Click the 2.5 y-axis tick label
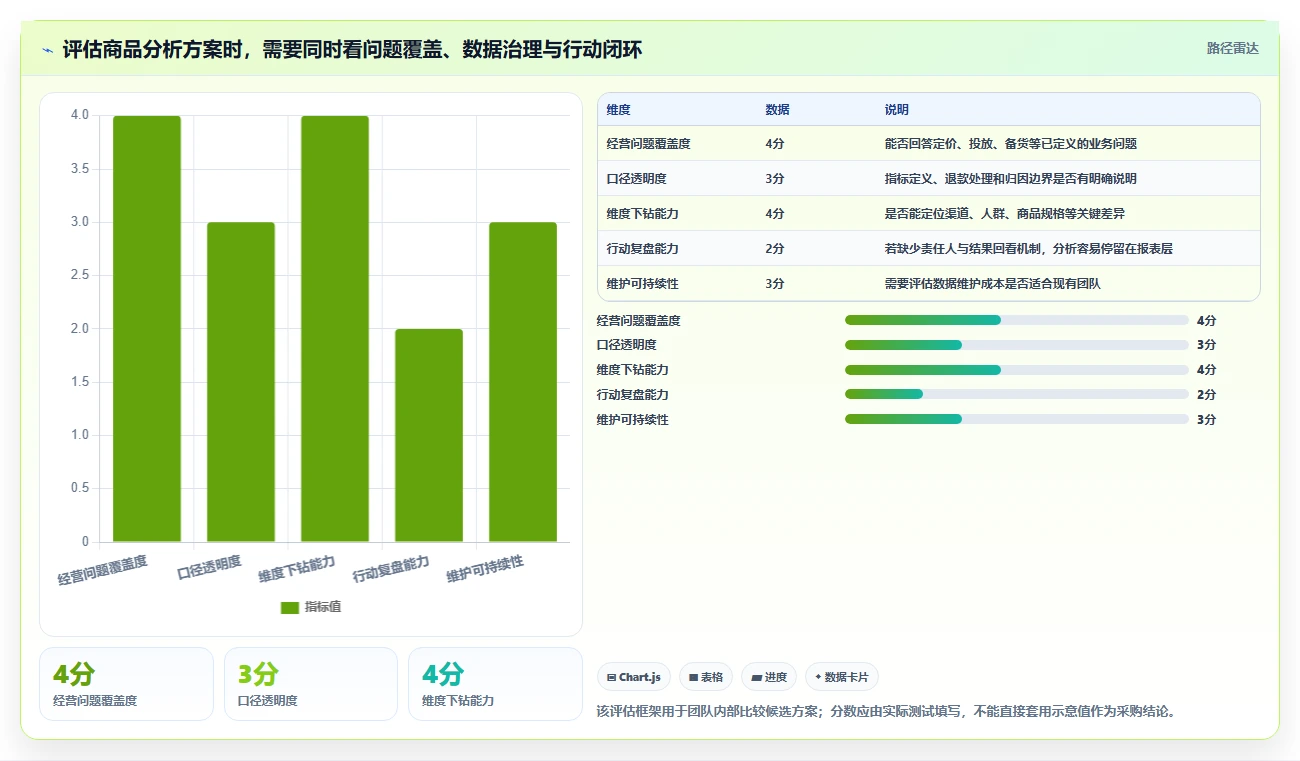1300x761 pixels. [x=80, y=275]
